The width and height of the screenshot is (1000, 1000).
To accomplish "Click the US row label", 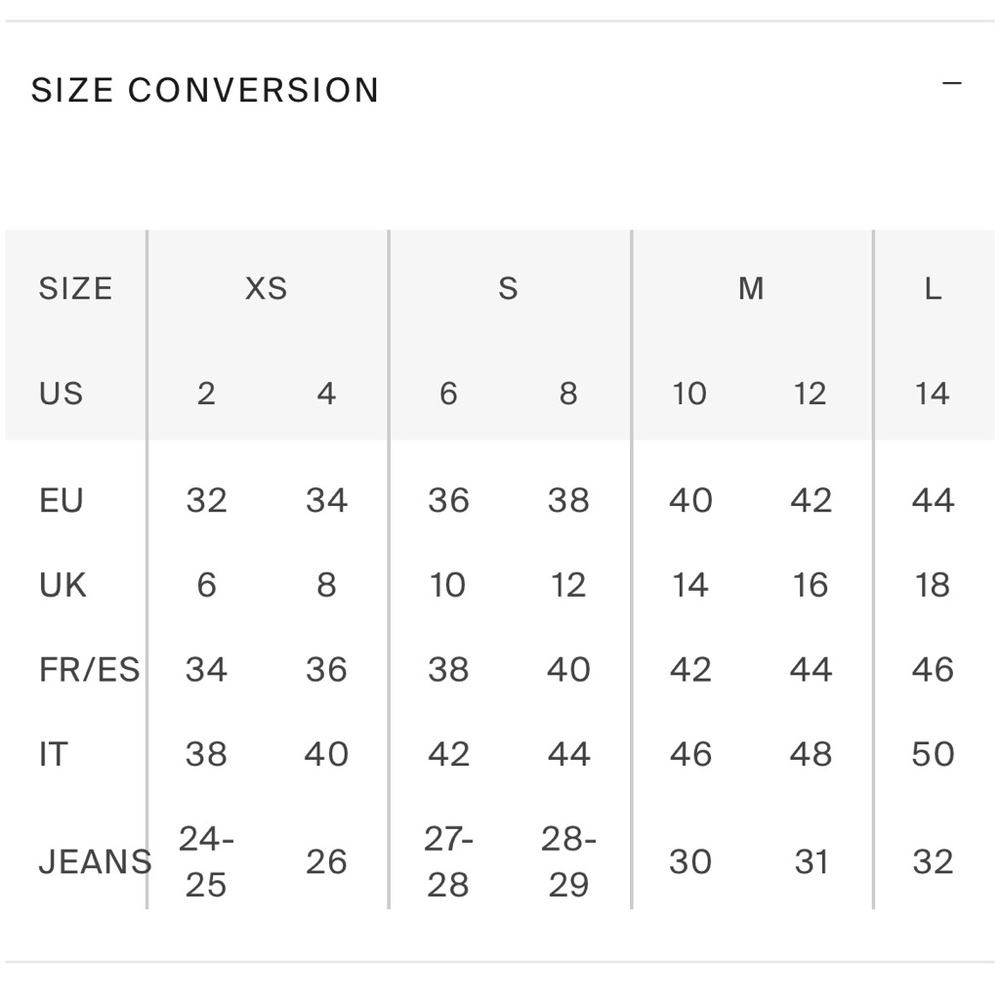I will [x=61, y=393].
